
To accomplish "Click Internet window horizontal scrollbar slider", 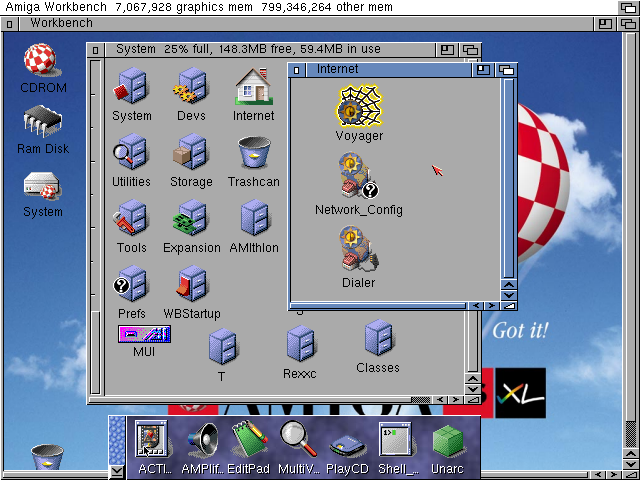I will (x=378, y=306).
